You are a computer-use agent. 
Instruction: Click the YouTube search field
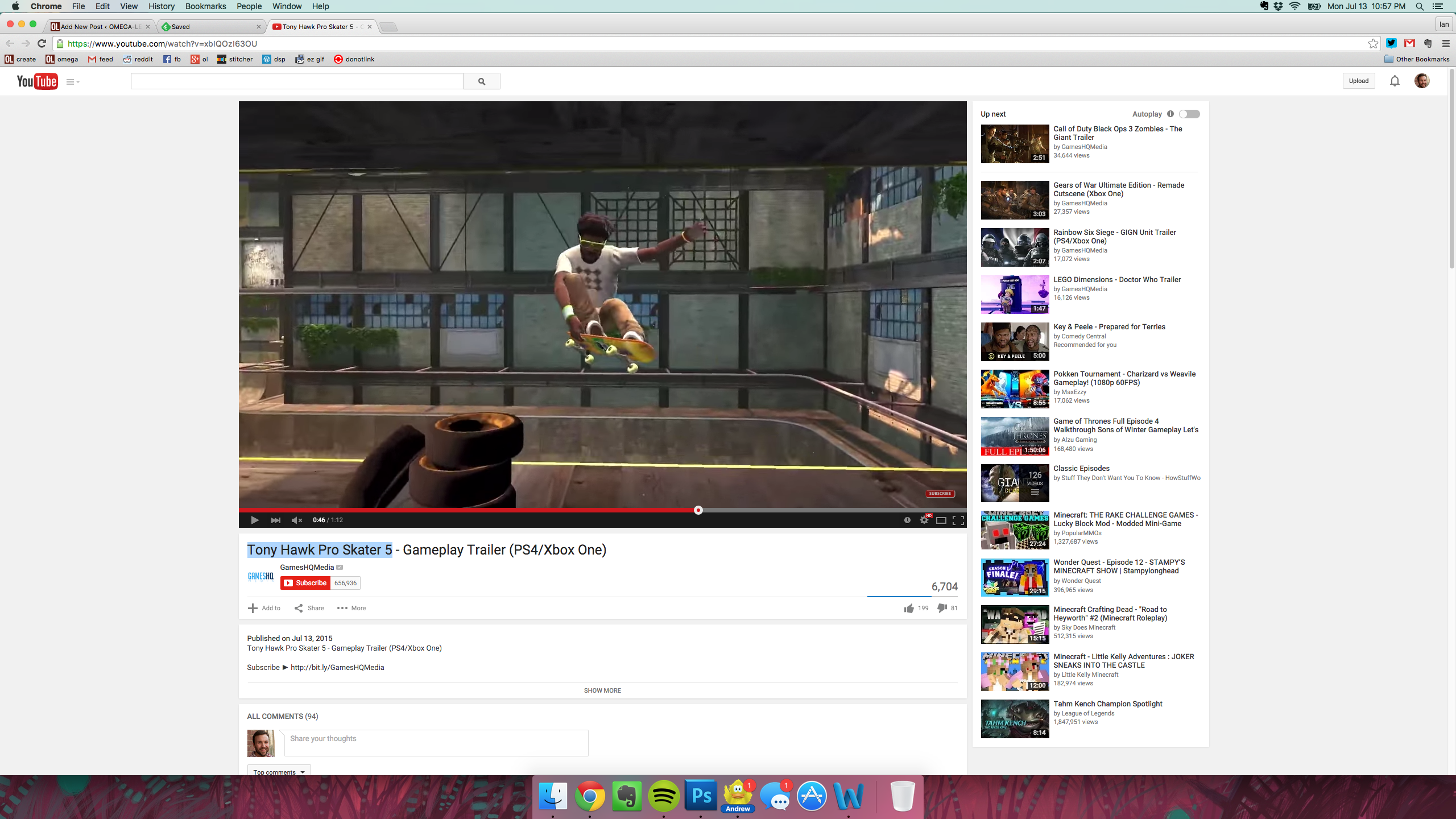pos(297,81)
